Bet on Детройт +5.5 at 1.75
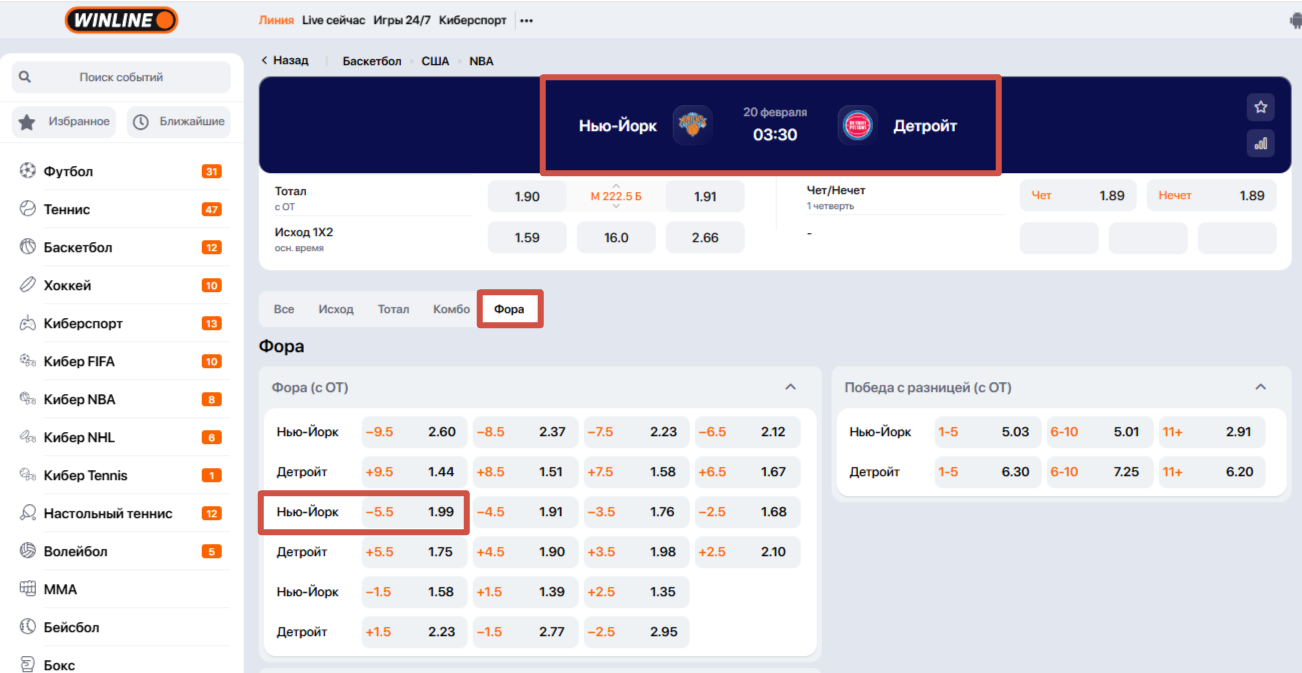The image size is (1302, 673). [x=413, y=552]
